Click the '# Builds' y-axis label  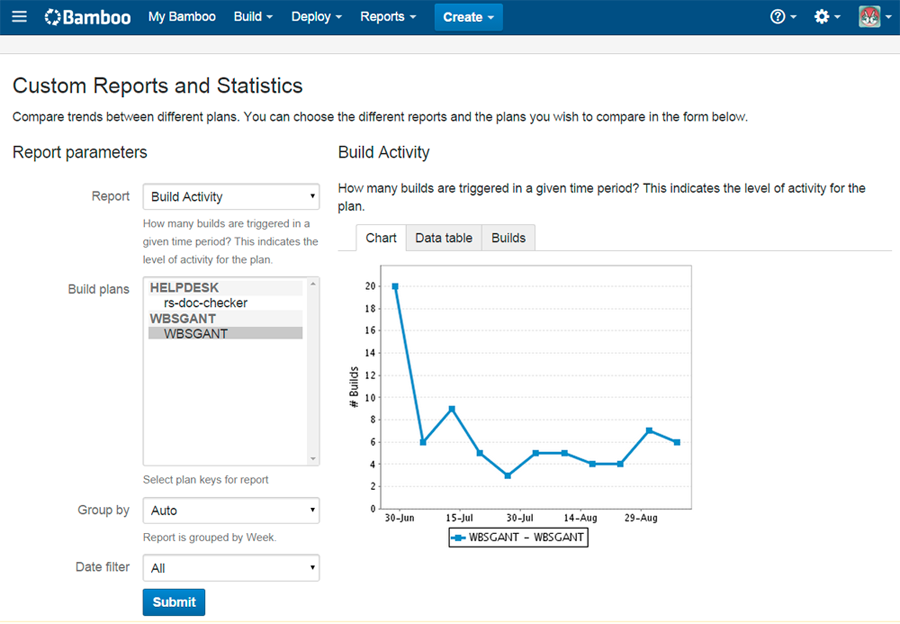click(x=354, y=387)
